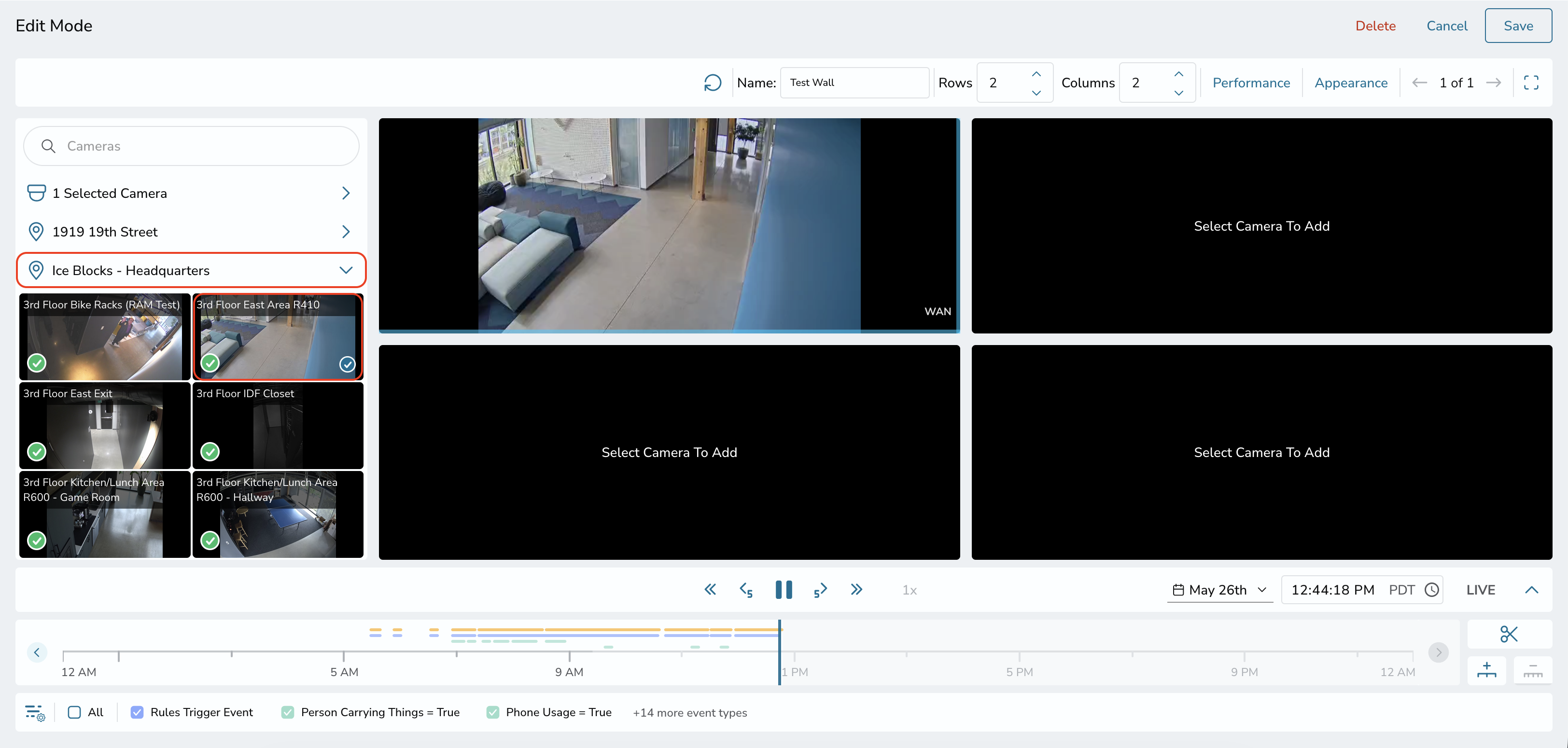
Task: Decrease the Columns value
Action: click(x=1178, y=93)
